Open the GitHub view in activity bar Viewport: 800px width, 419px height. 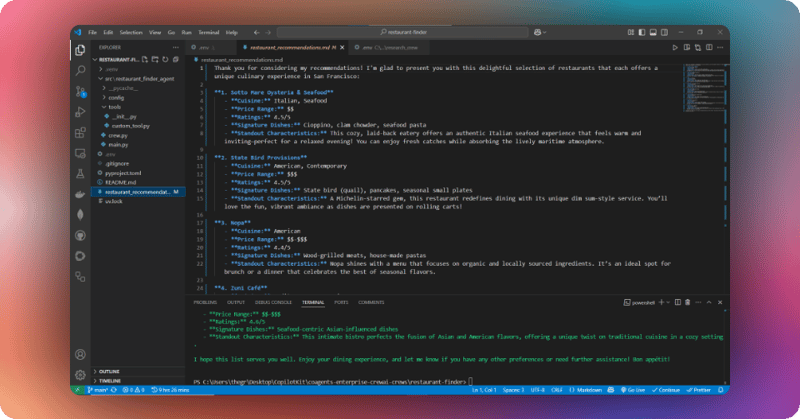pos(80,235)
